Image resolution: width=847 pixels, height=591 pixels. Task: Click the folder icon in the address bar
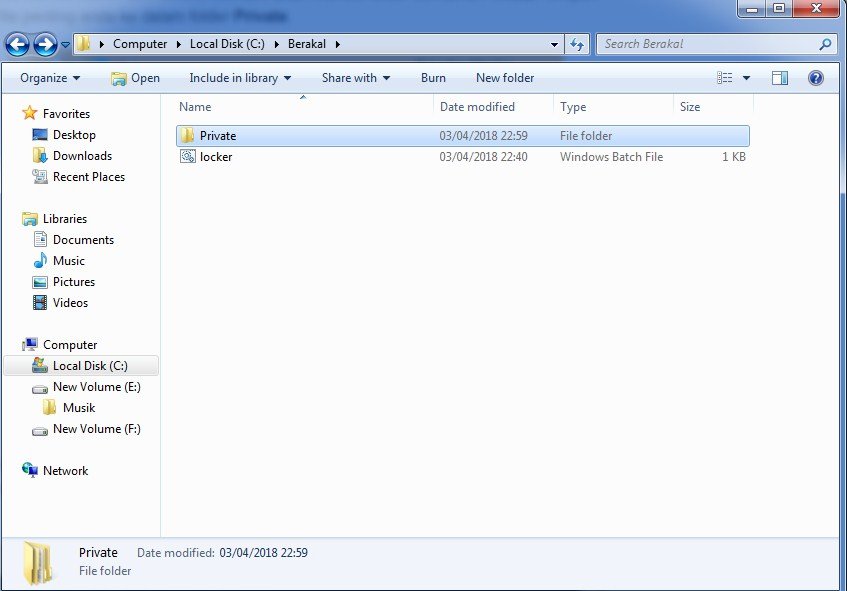pos(83,44)
